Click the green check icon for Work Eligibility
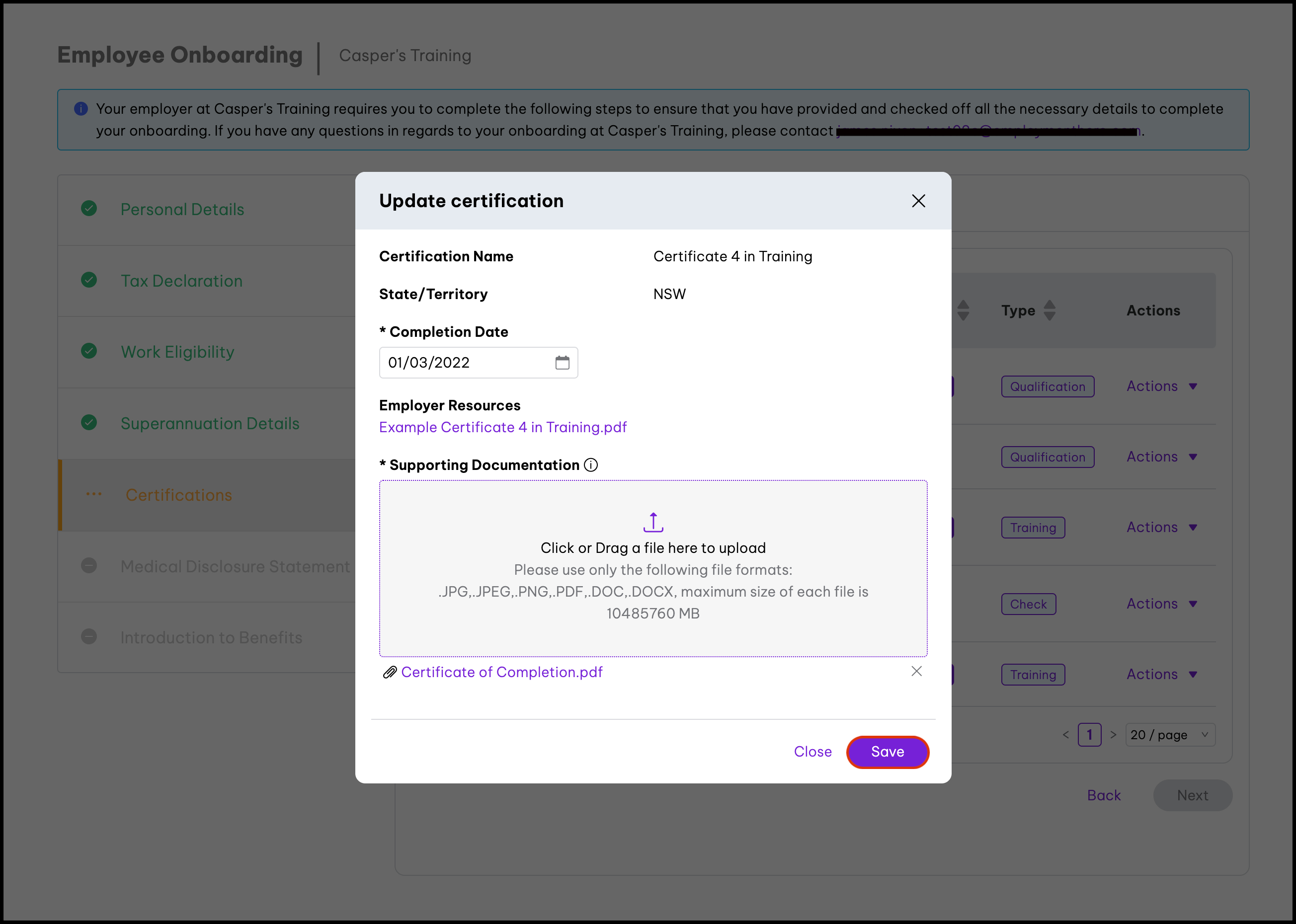Viewport: 1296px width, 924px height. (89, 351)
